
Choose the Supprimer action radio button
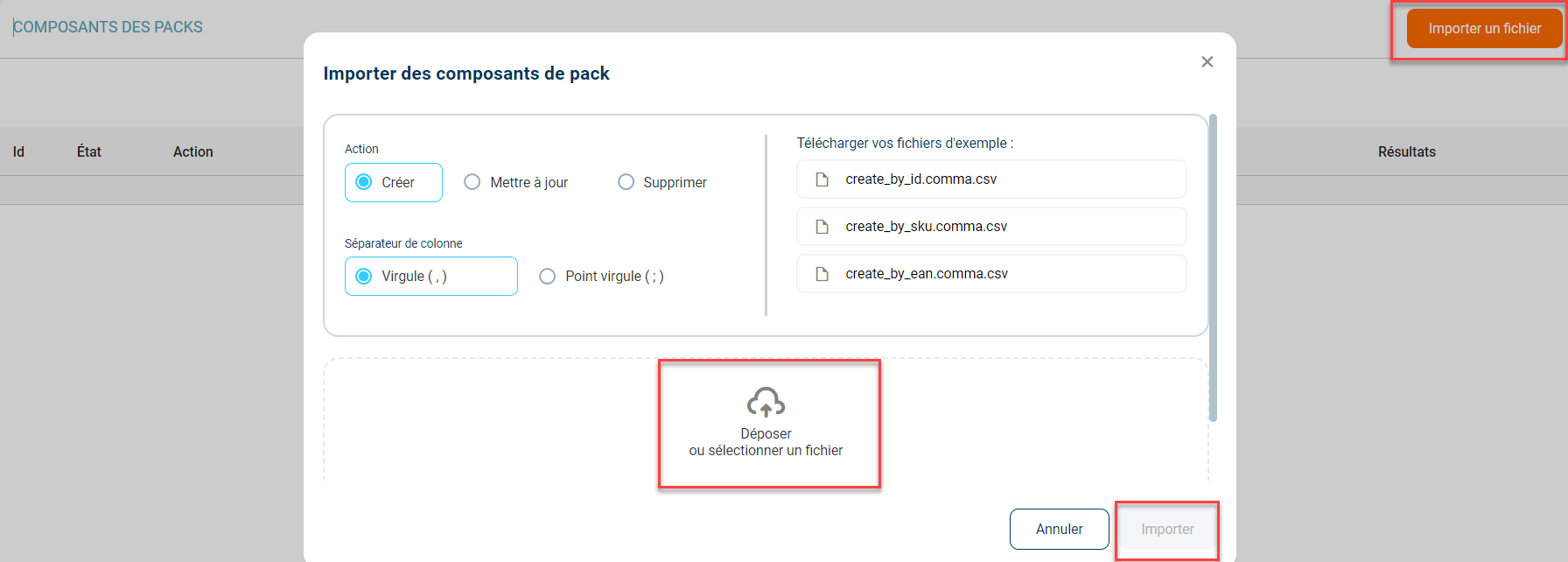pyautogui.click(x=626, y=182)
